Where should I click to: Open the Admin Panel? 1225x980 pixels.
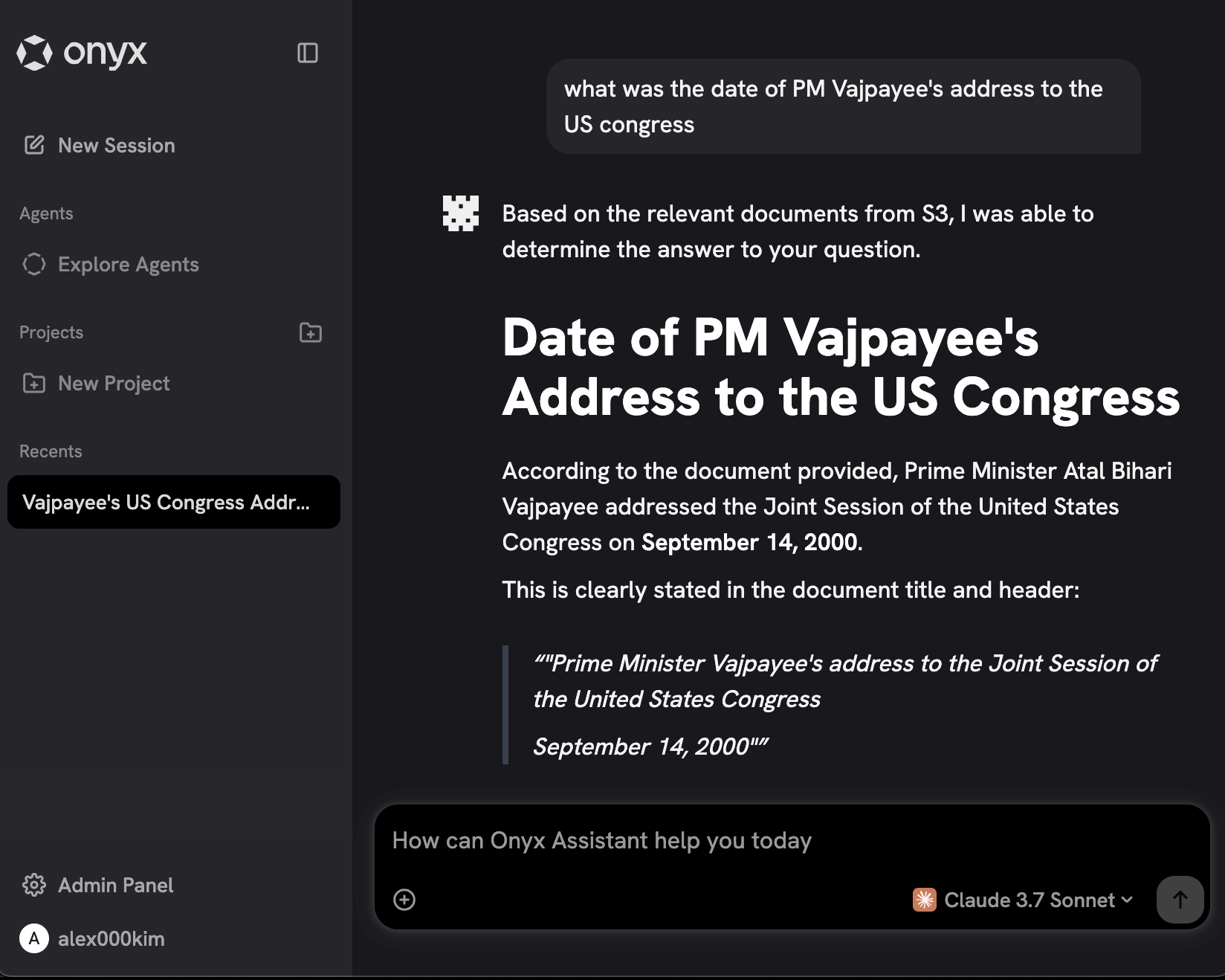(x=115, y=885)
